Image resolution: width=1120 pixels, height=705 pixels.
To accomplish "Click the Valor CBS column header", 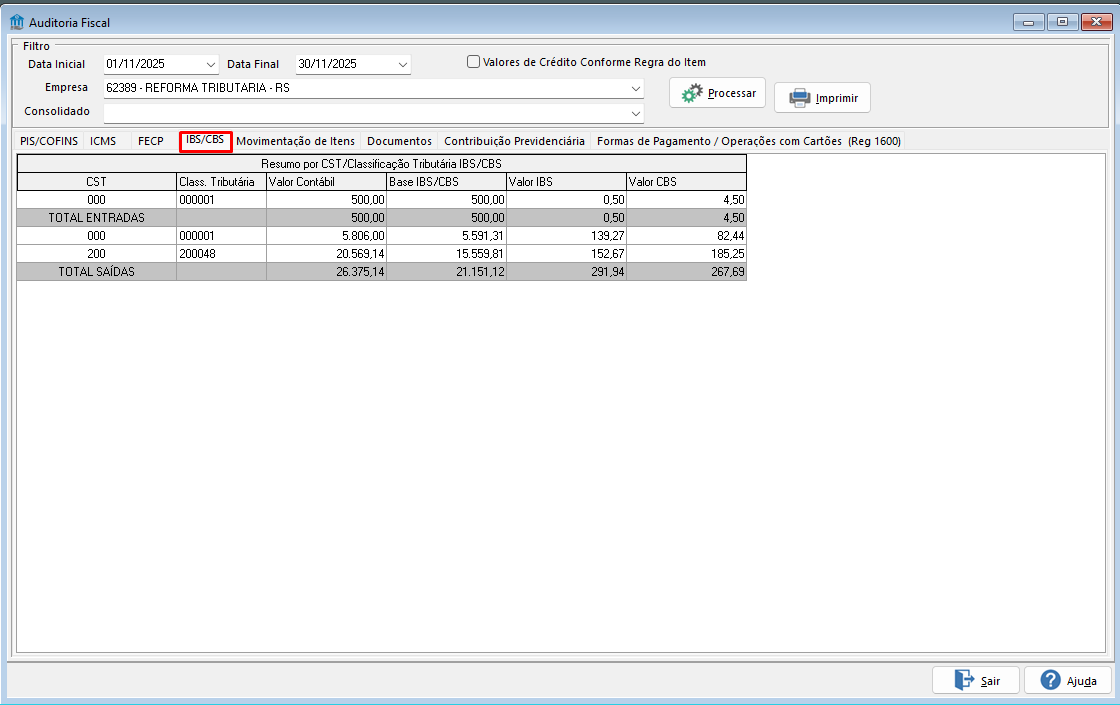I will [686, 181].
